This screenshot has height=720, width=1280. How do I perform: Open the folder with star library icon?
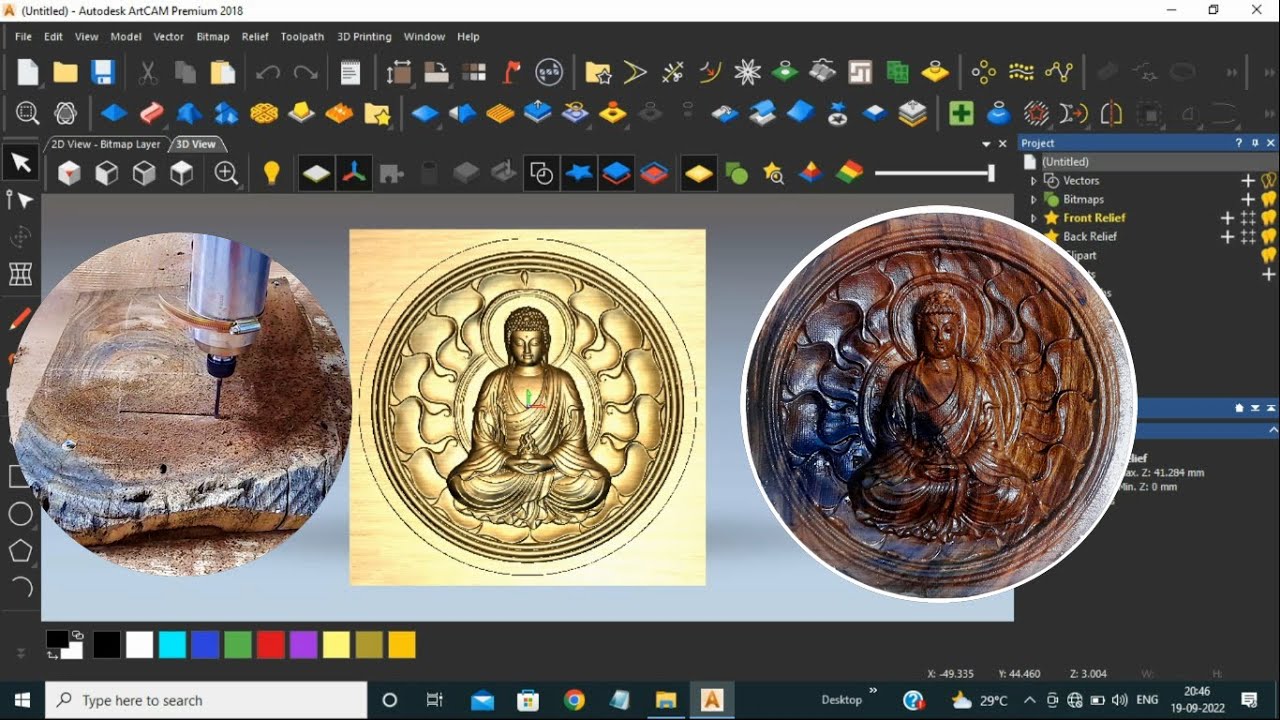pyautogui.click(x=598, y=72)
